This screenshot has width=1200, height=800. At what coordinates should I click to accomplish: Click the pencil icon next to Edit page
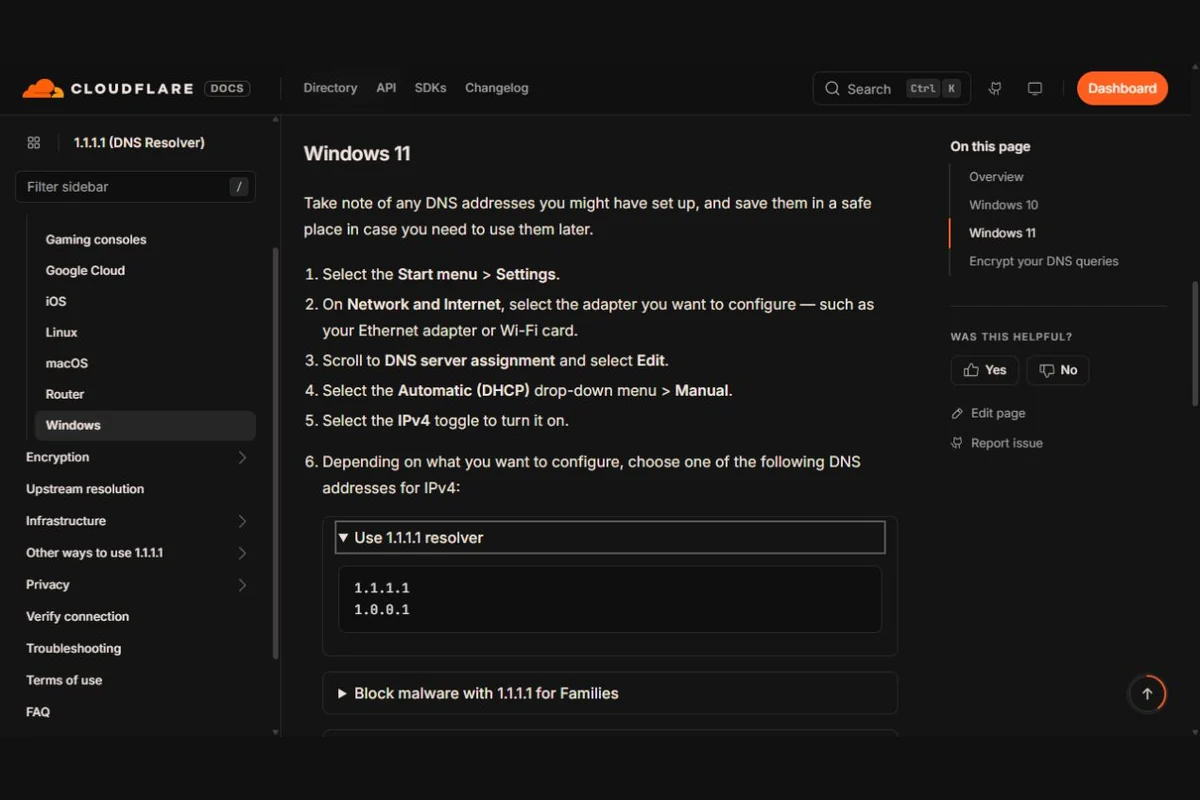pos(958,413)
